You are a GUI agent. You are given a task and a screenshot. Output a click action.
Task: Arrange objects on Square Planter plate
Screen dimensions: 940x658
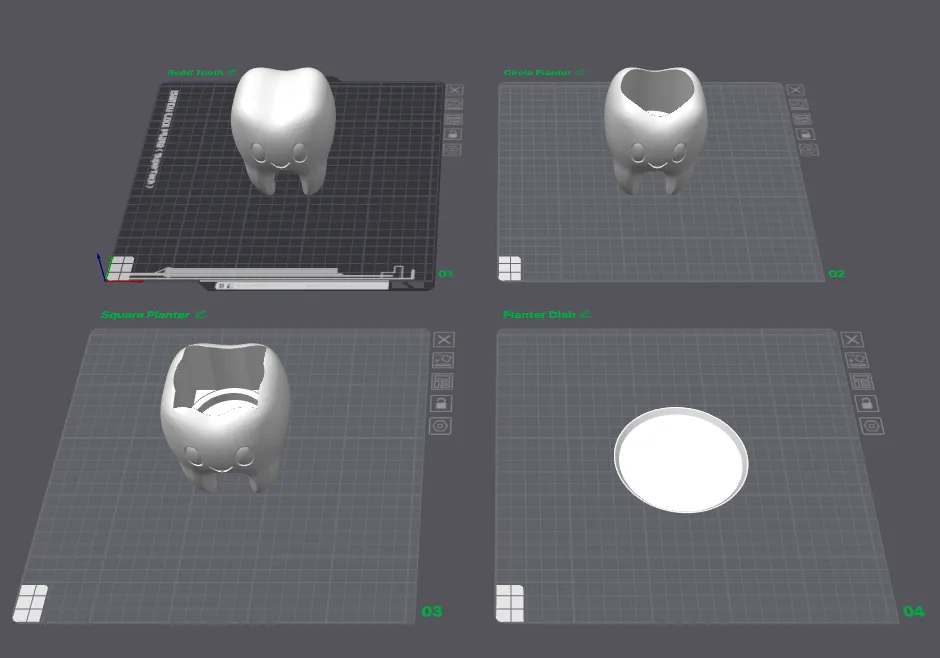click(x=442, y=382)
